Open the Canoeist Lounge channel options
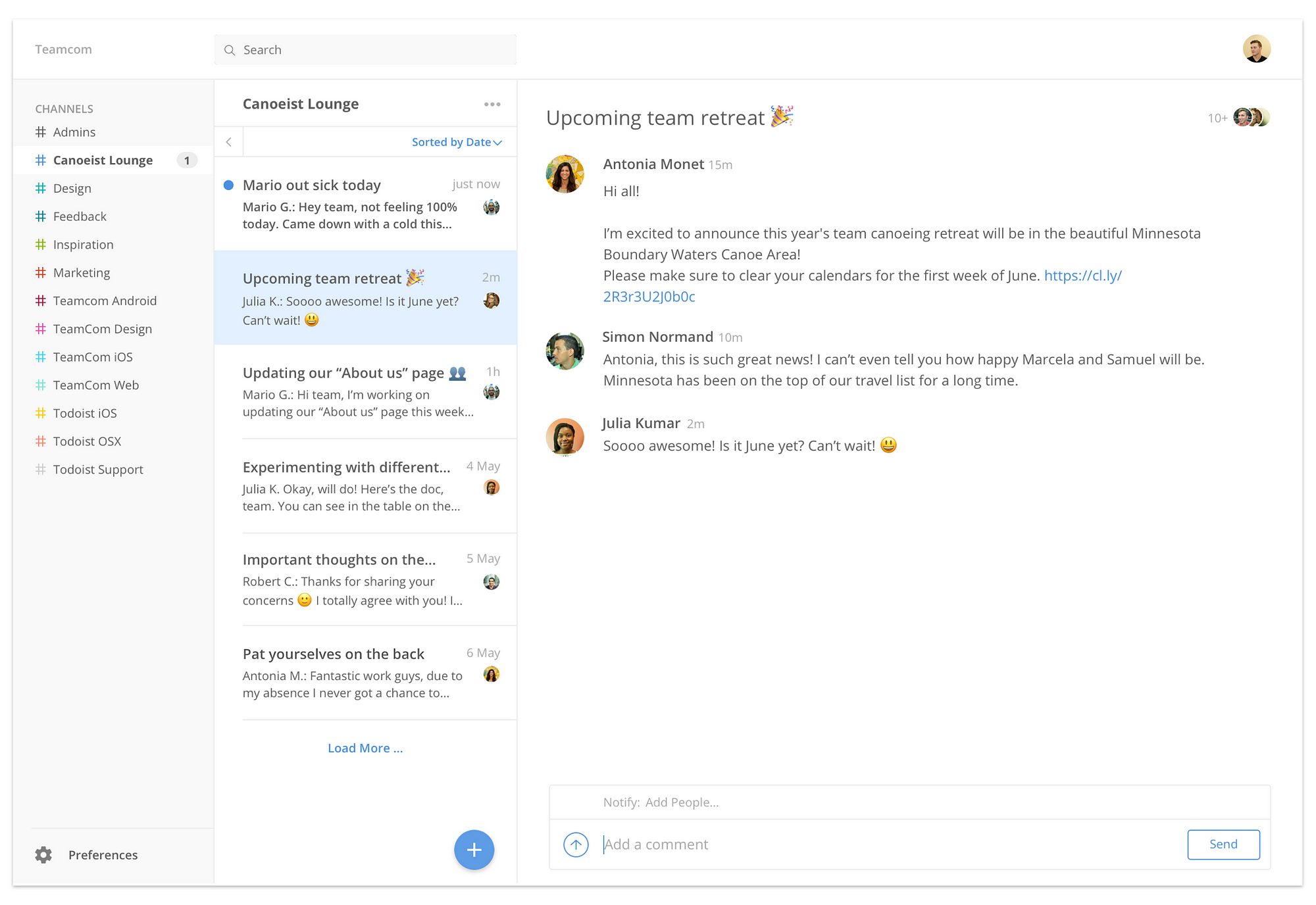The height and width of the screenshot is (905, 1316). pos(493,103)
